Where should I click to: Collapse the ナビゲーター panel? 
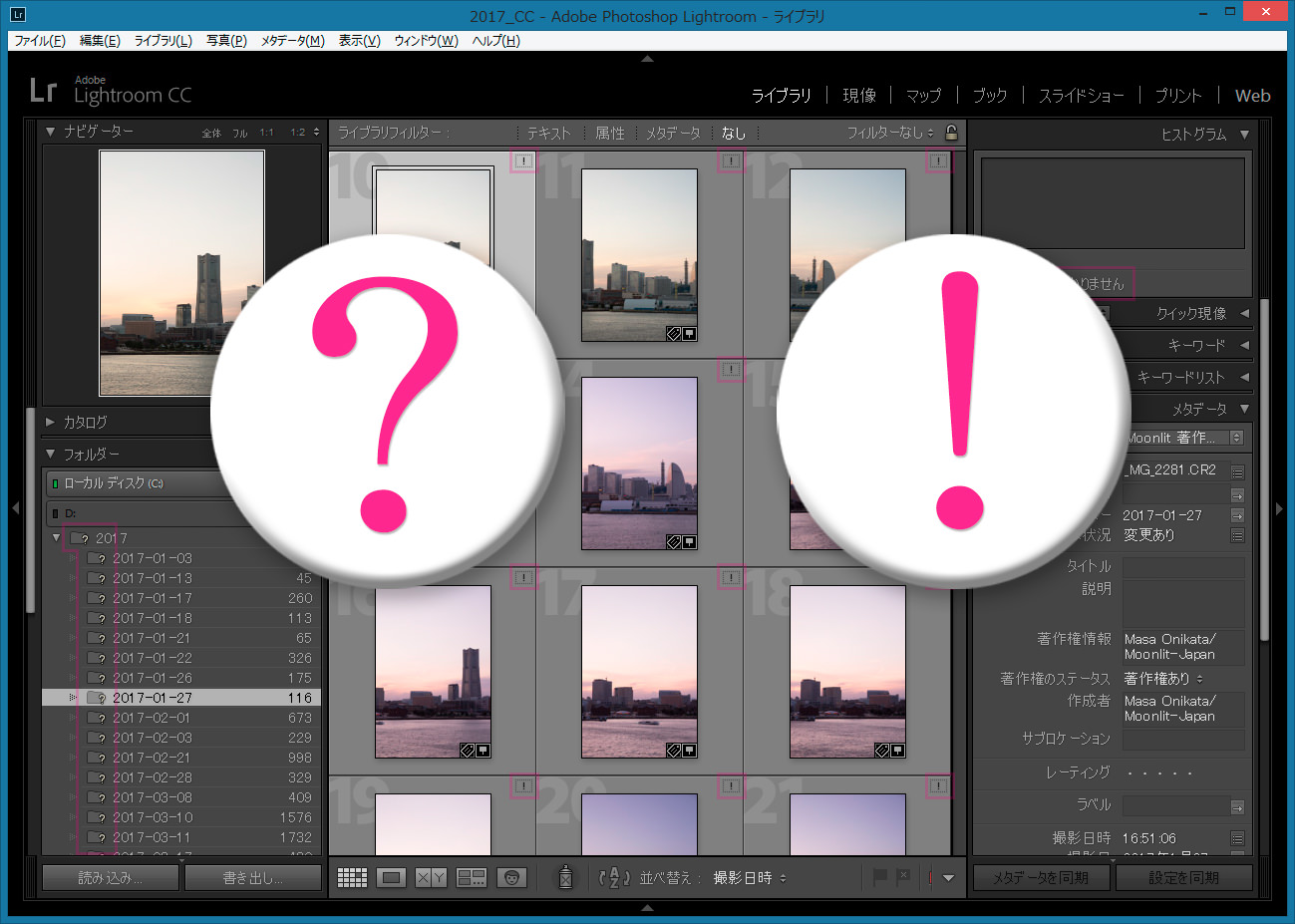click(51, 131)
